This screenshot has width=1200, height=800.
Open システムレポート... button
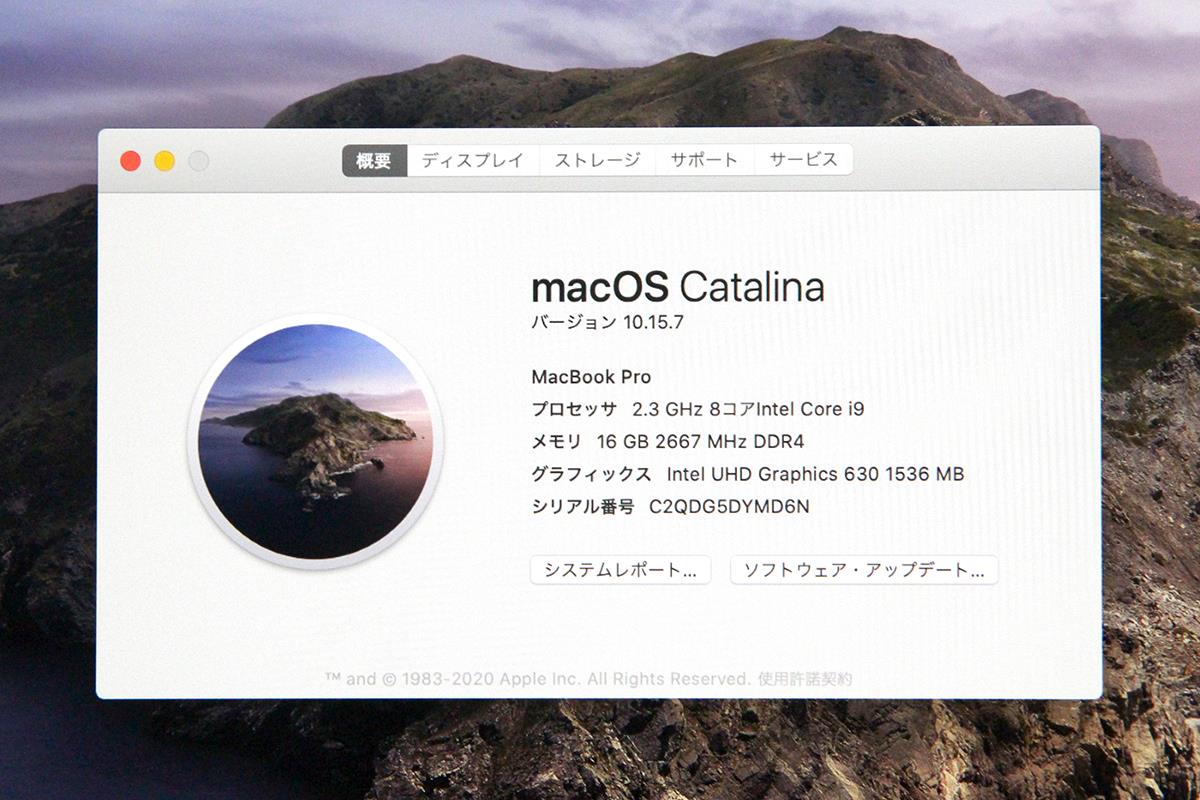(x=620, y=570)
